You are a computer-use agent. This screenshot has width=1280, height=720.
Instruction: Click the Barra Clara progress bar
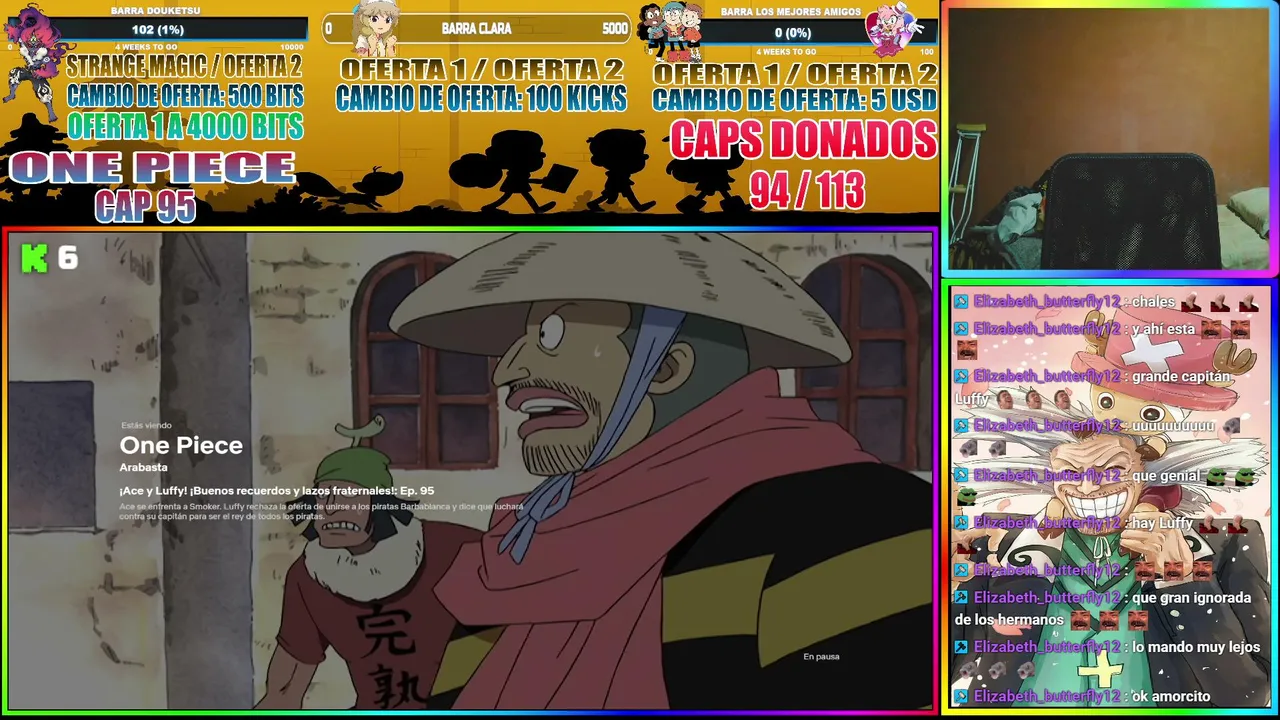(x=476, y=29)
